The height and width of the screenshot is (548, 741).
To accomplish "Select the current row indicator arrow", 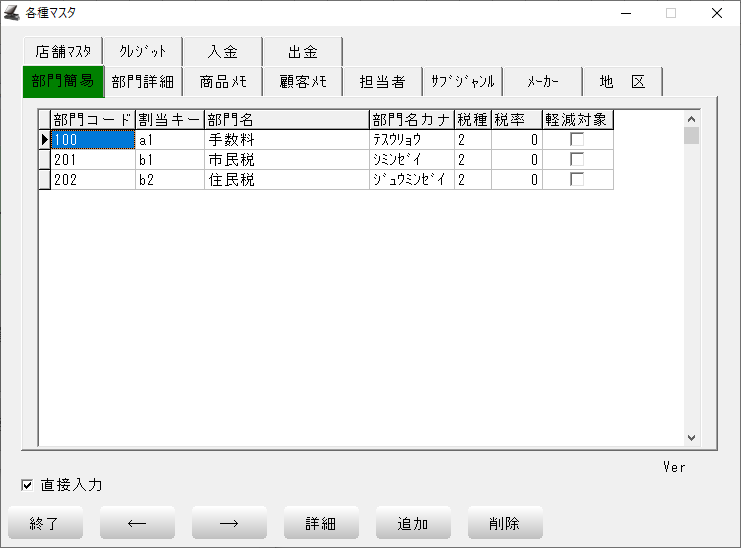I will click(44, 140).
